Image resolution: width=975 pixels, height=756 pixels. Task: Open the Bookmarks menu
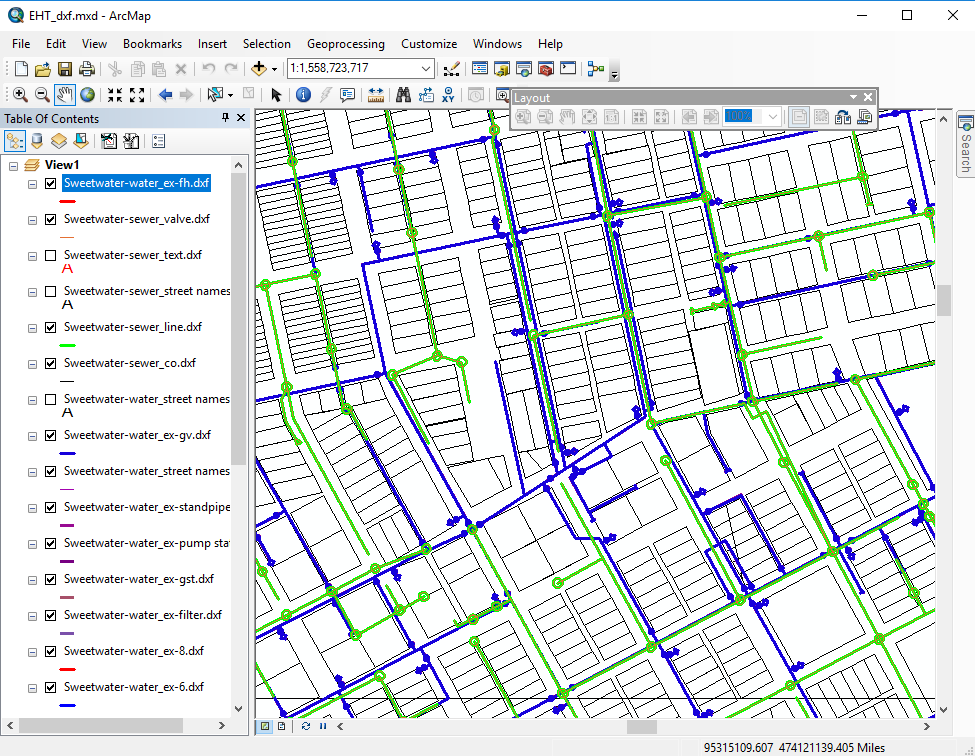click(x=152, y=44)
